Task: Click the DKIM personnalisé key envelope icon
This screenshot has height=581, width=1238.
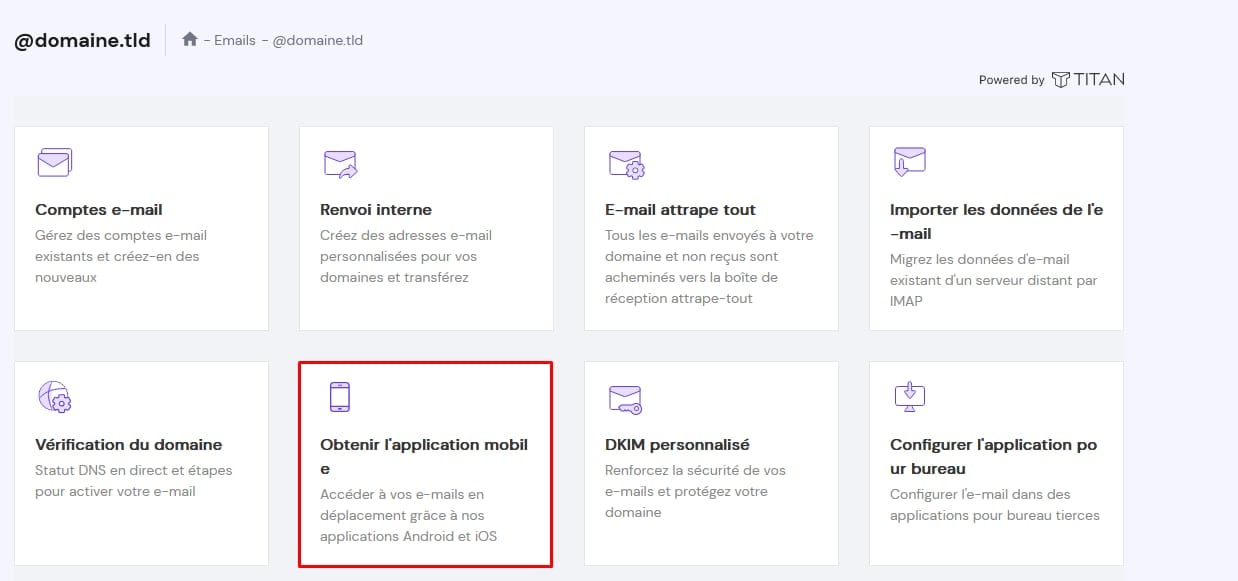Action: (x=625, y=399)
